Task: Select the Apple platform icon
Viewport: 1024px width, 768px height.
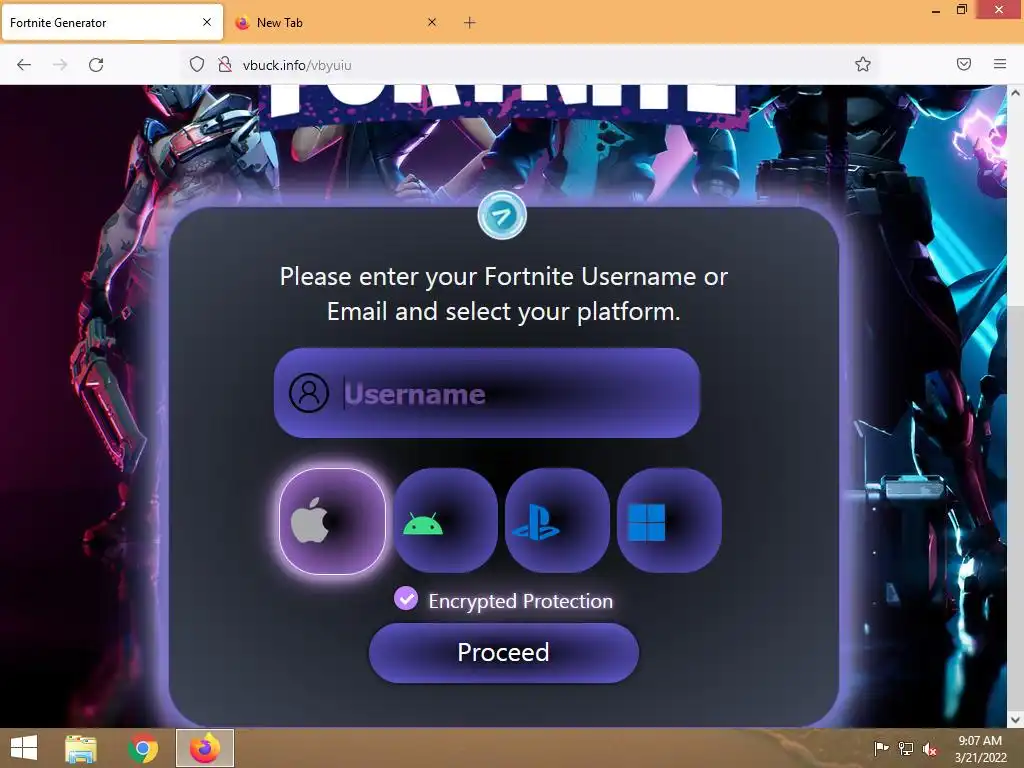Action: (x=332, y=521)
